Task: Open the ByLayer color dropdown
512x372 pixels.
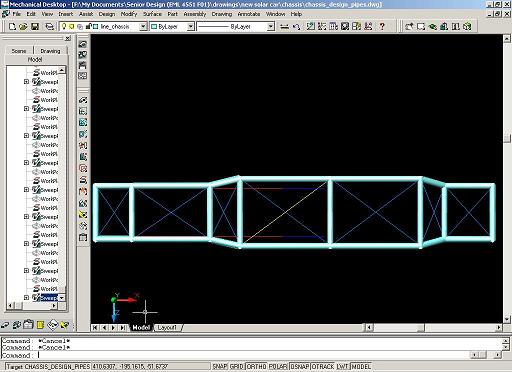Action: (x=172, y=27)
